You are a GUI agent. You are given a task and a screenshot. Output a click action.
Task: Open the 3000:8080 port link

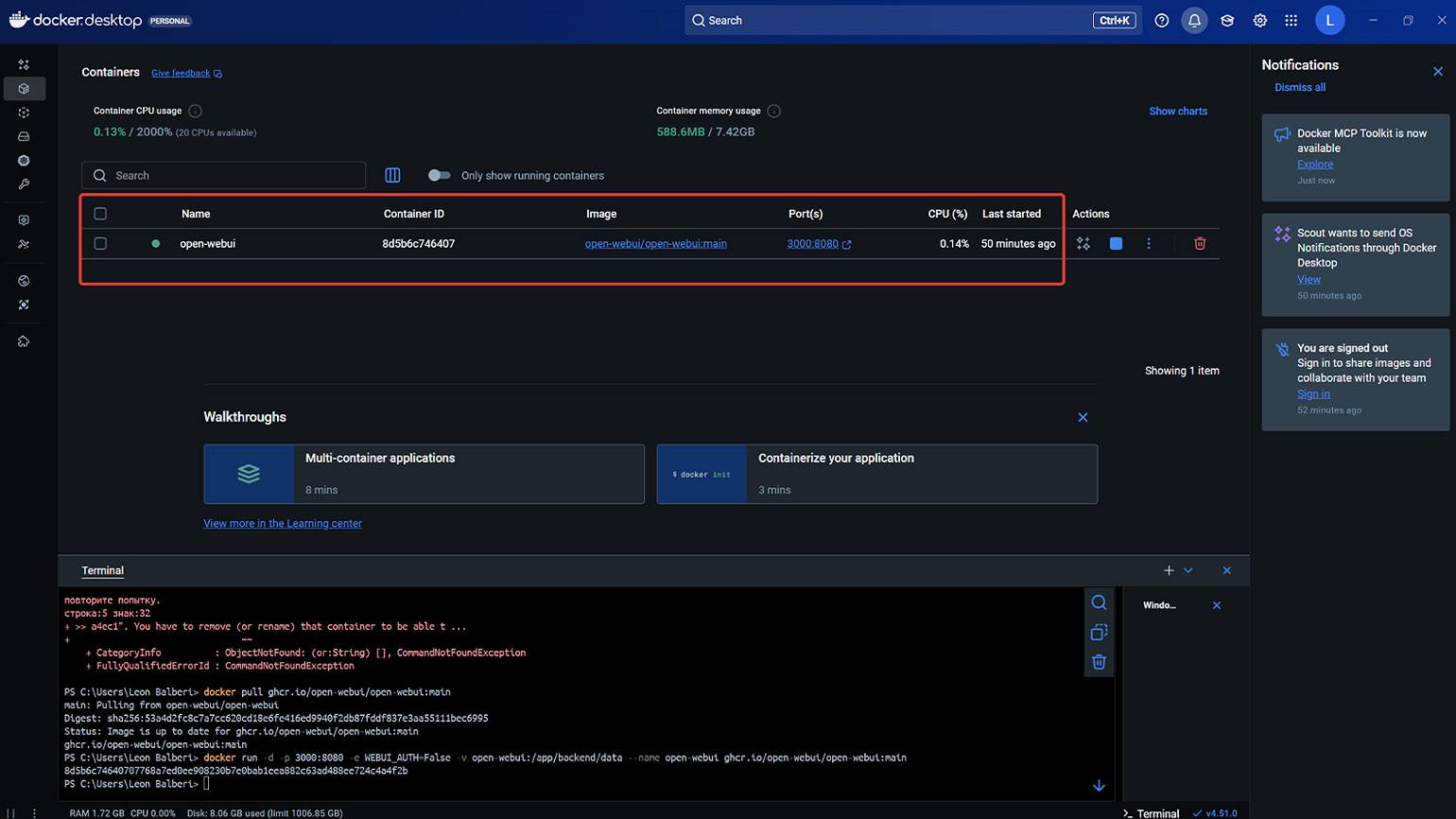click(x=812, y=244)
